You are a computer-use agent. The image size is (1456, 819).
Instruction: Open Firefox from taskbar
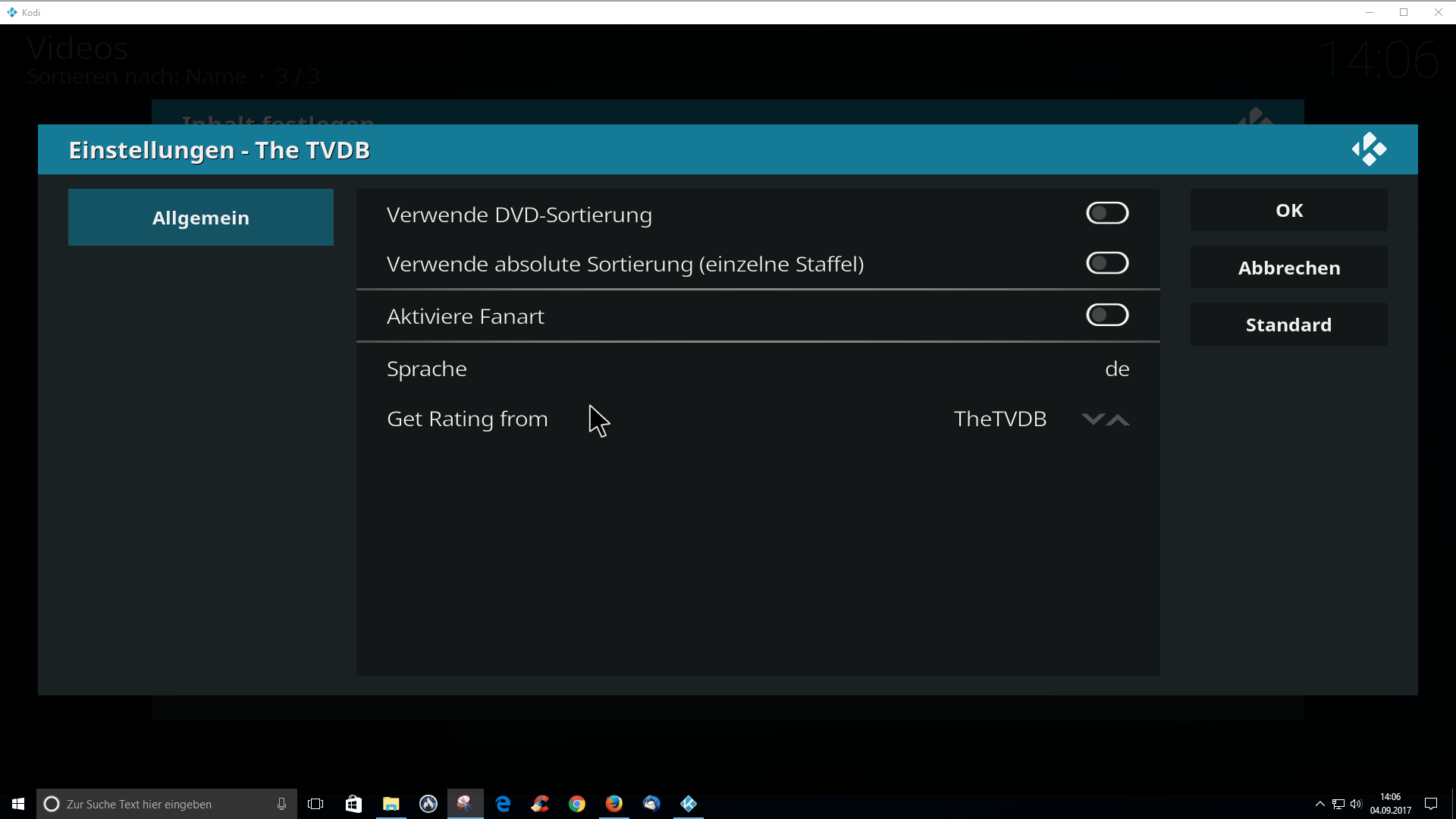[614, 804]
